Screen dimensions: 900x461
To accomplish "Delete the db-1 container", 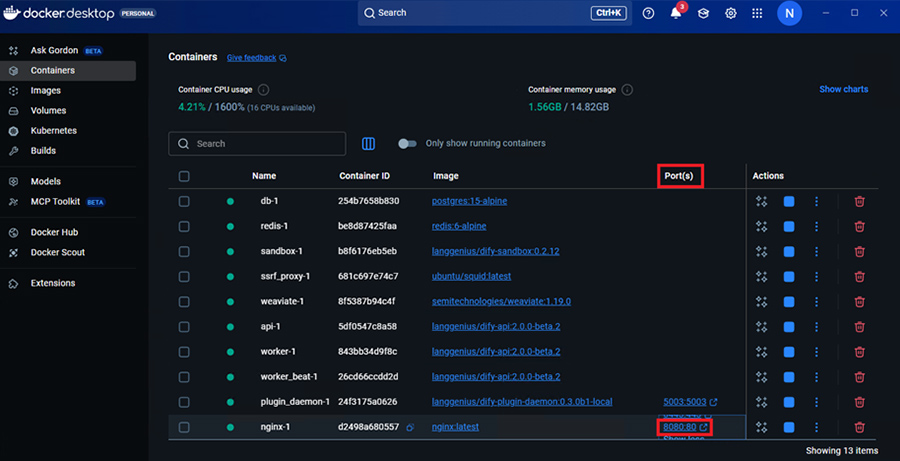I will pyautogui.click(x=859, y=201).
